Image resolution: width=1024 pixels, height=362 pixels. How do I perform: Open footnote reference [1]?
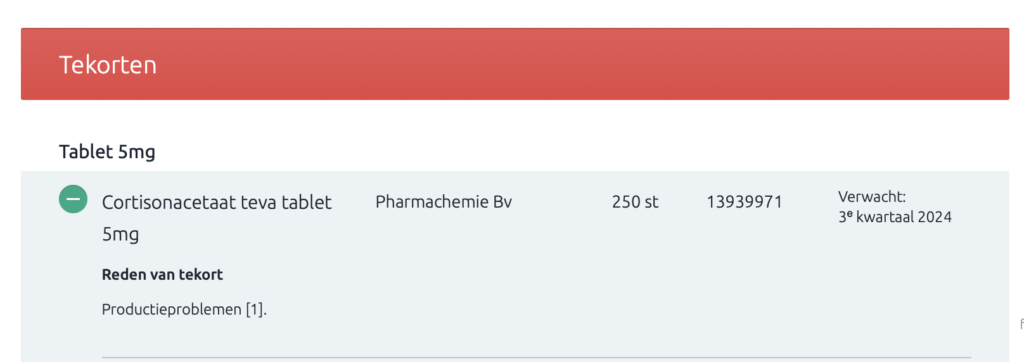255,310
